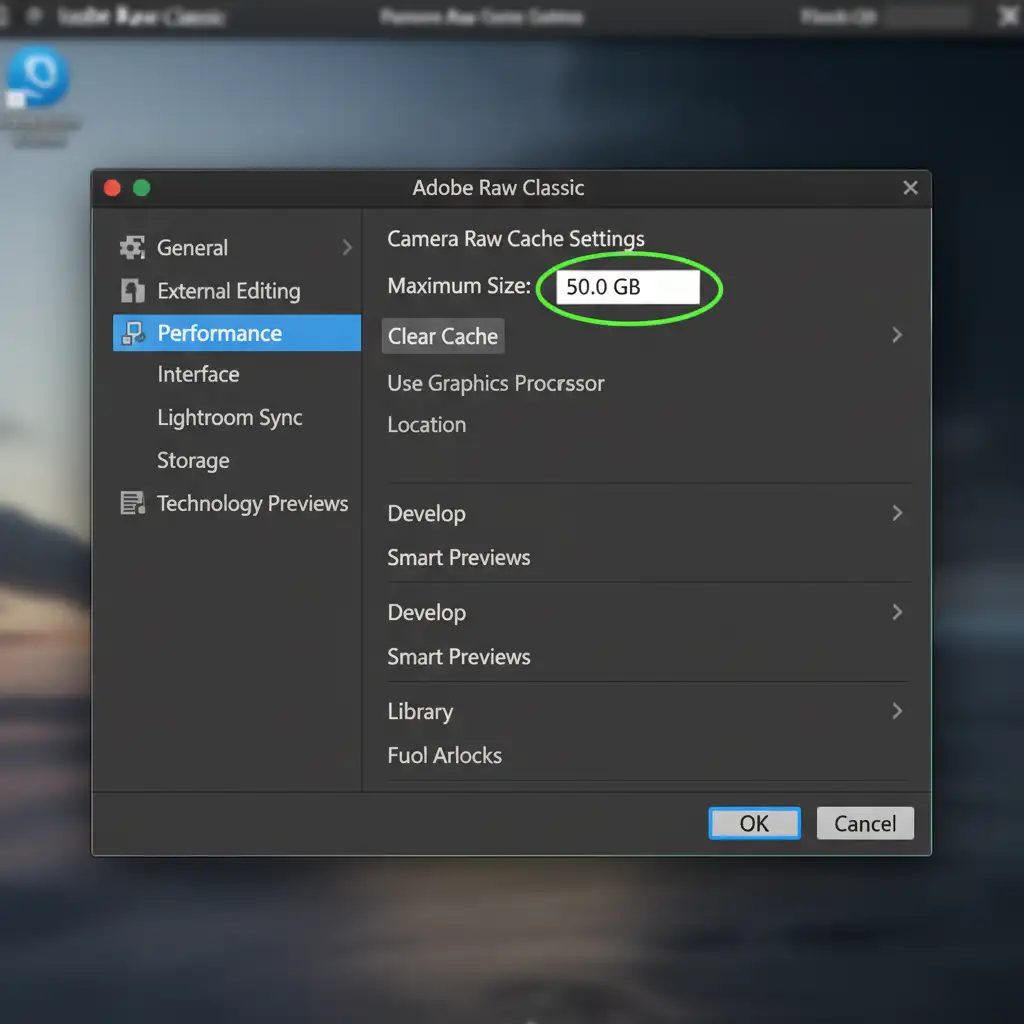This screenshot has height=1024, width=1024.
Task: Click the Technology Previews sidebar icon
Action: click(132, 503)
